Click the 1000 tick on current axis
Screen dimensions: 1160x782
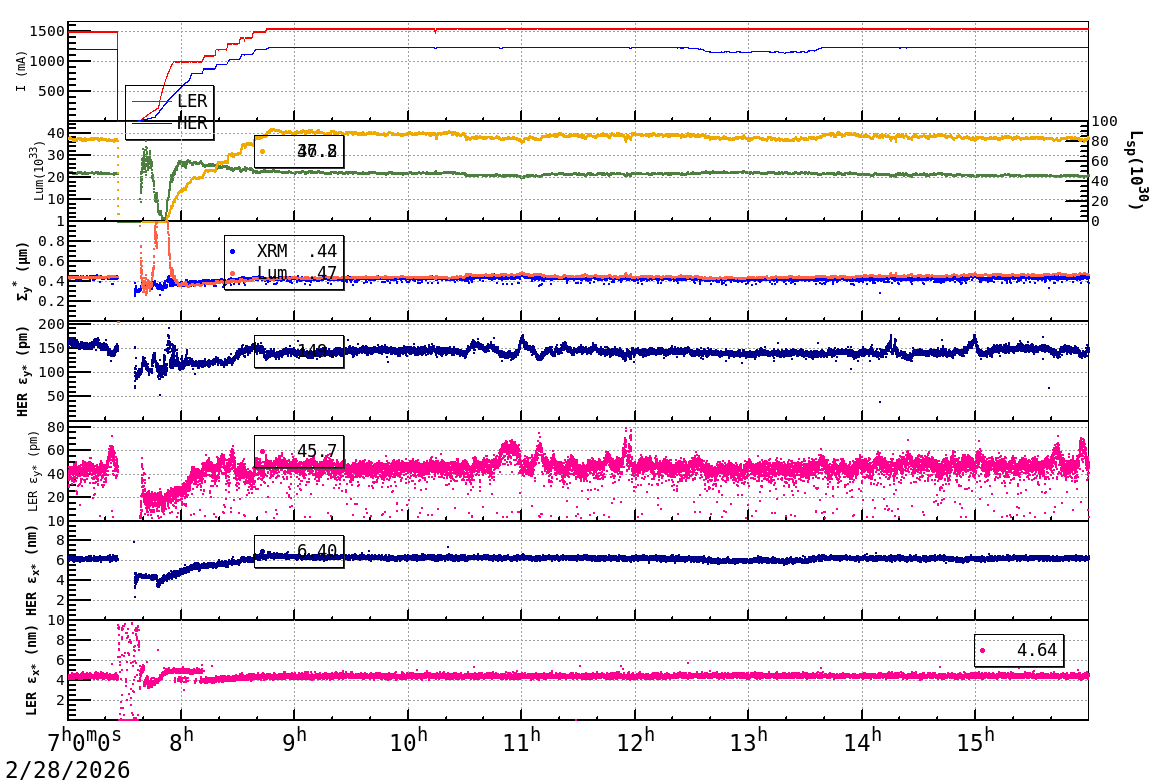click(x=47, y=61)
